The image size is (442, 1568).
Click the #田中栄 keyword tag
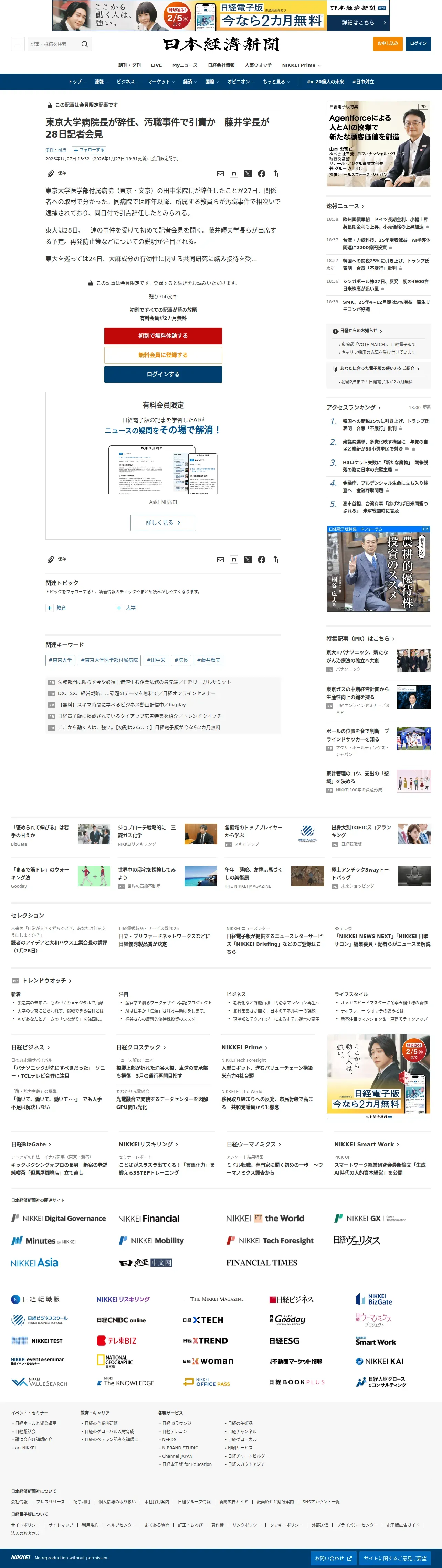click(x=156, y=660)
